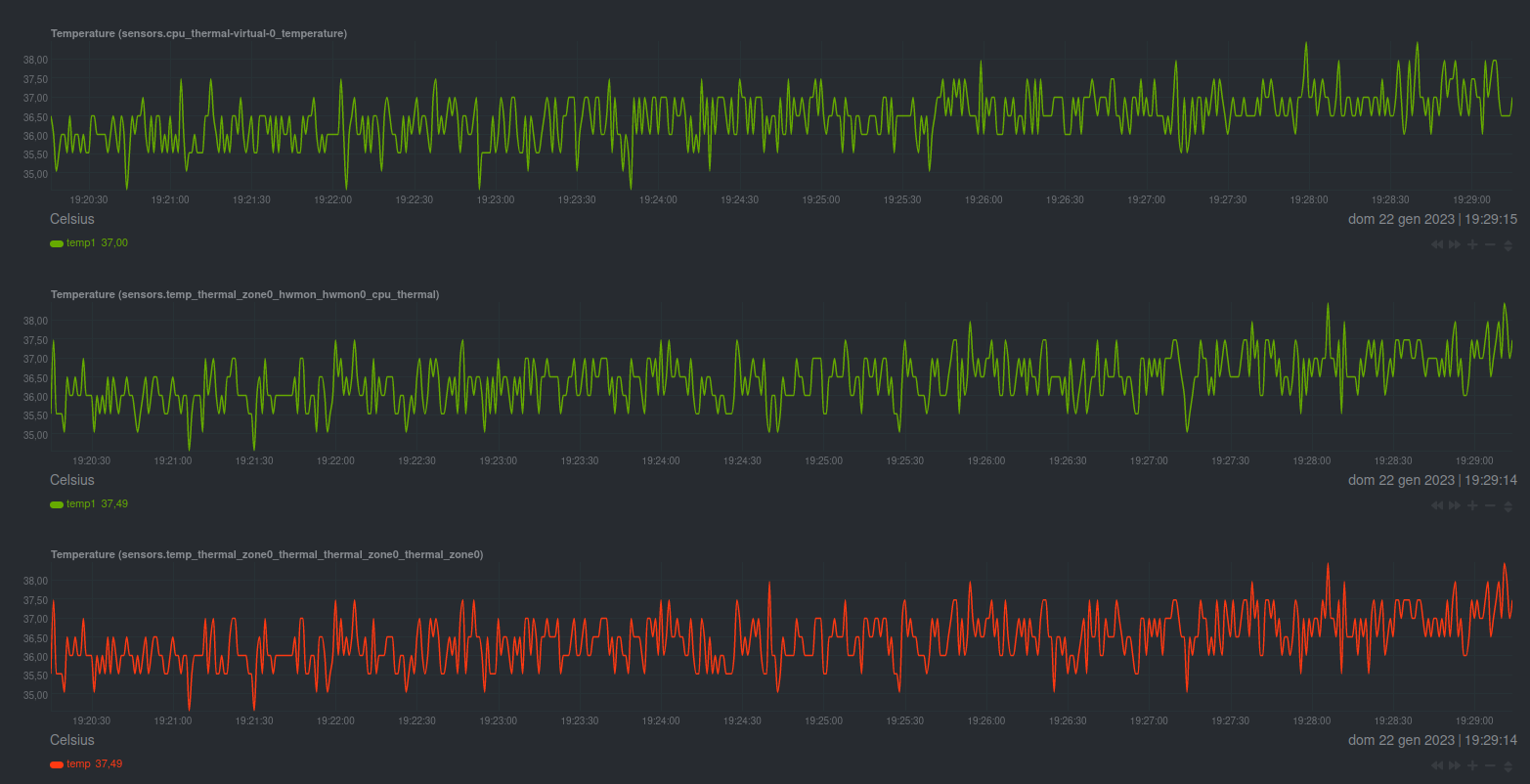Rewind the hwmon0_cpu_thermal chart
This screenshot has width=1530, height=784.
click(1437, 505)
